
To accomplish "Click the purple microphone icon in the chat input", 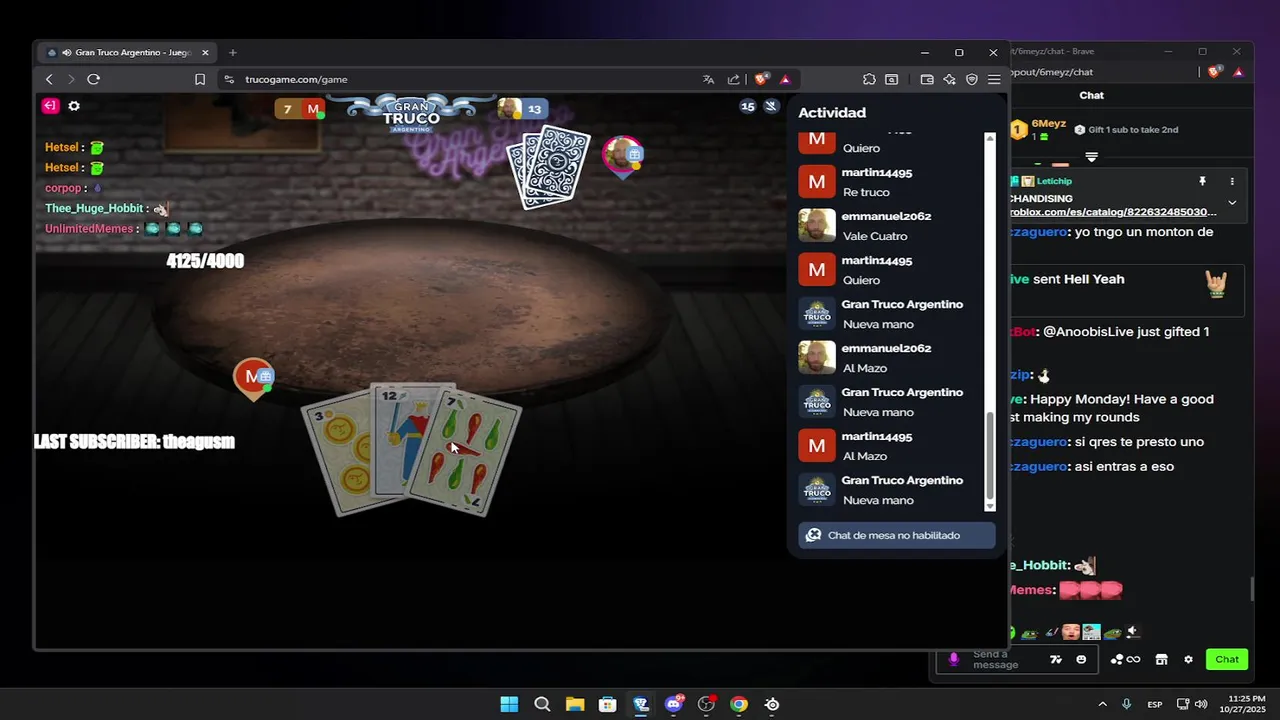I will pyautogui.click(x=954, y=659).
